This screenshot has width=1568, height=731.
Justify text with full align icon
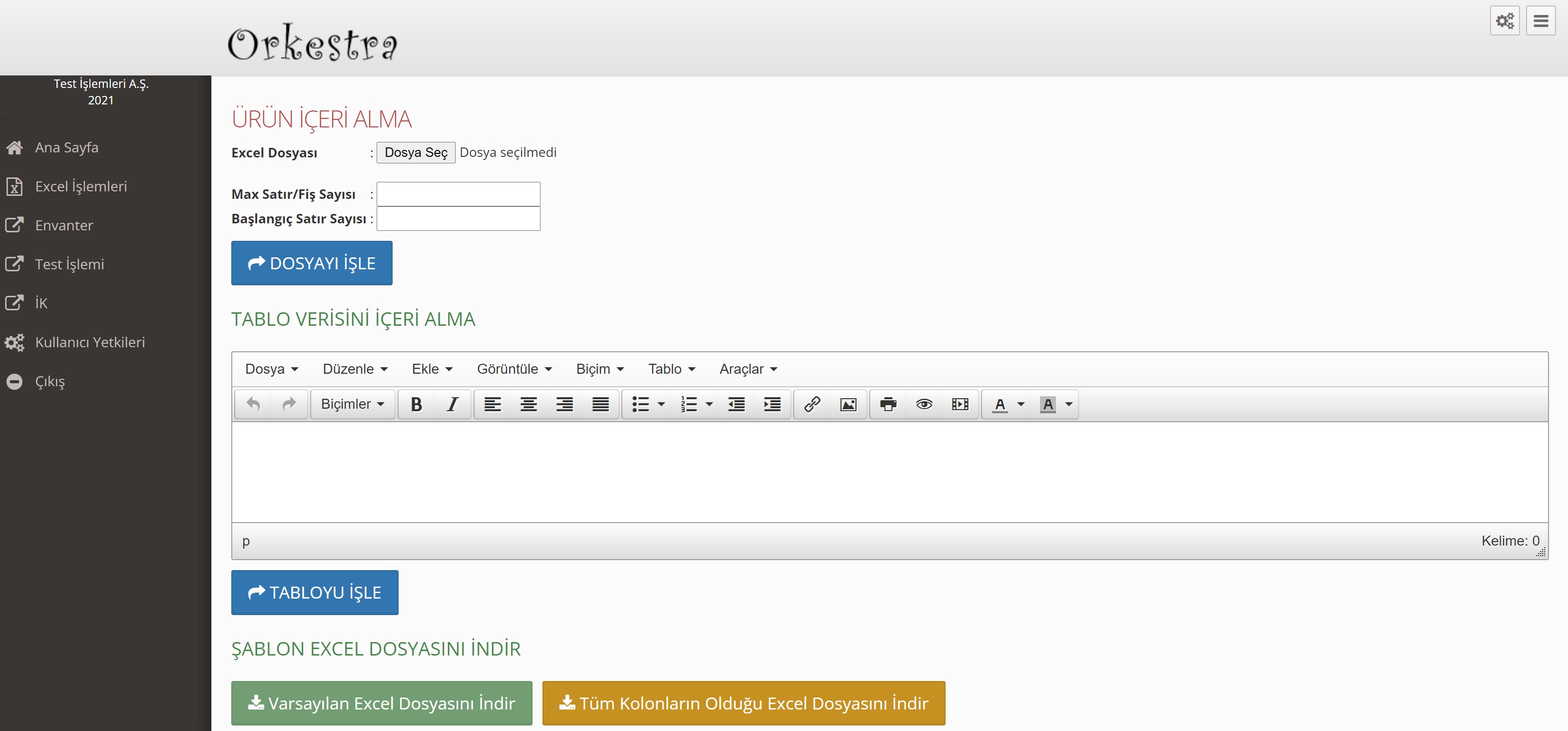600,404
